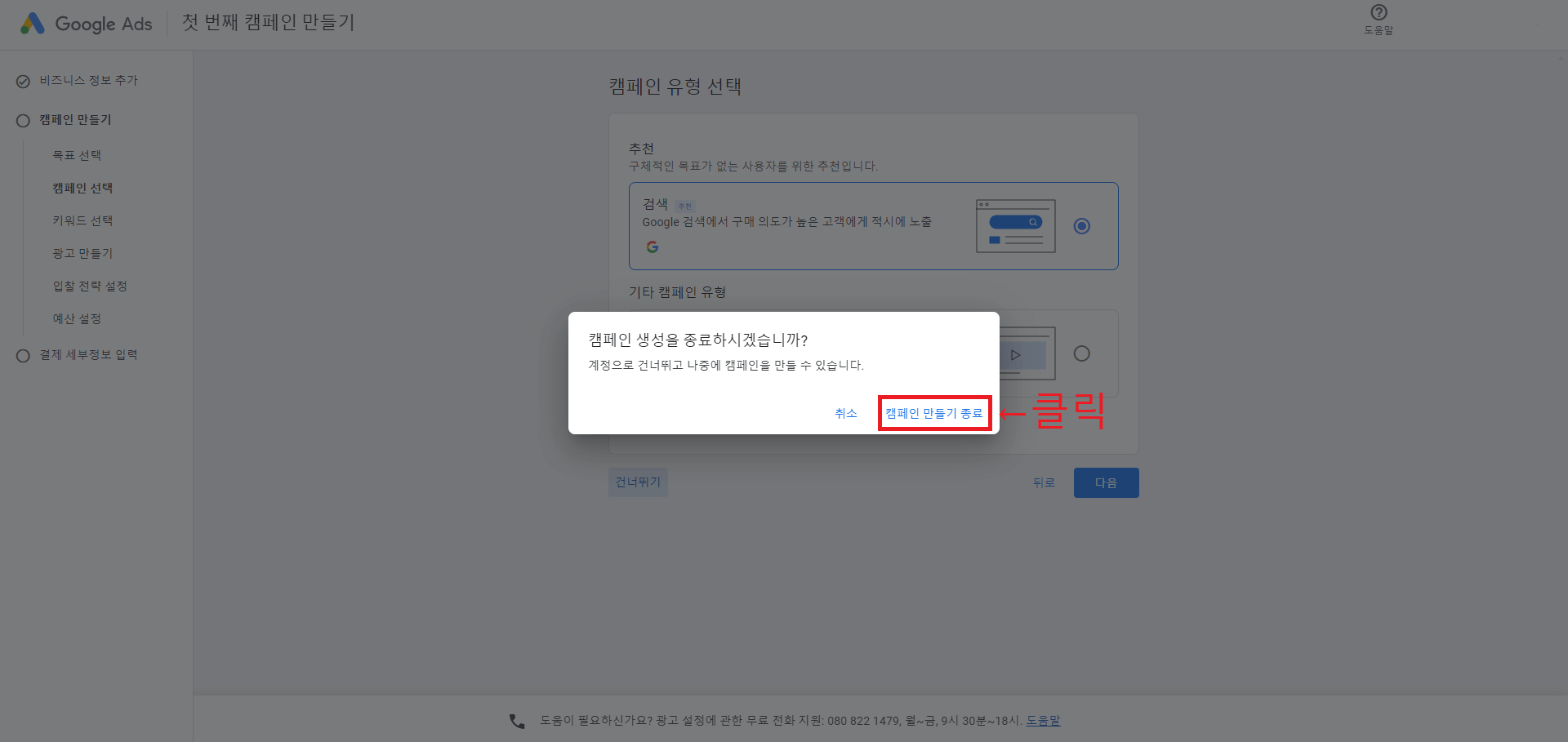
Task: Click 캠페인 만들기 종료 in the dialog
Action: click(x=933, y=413)
